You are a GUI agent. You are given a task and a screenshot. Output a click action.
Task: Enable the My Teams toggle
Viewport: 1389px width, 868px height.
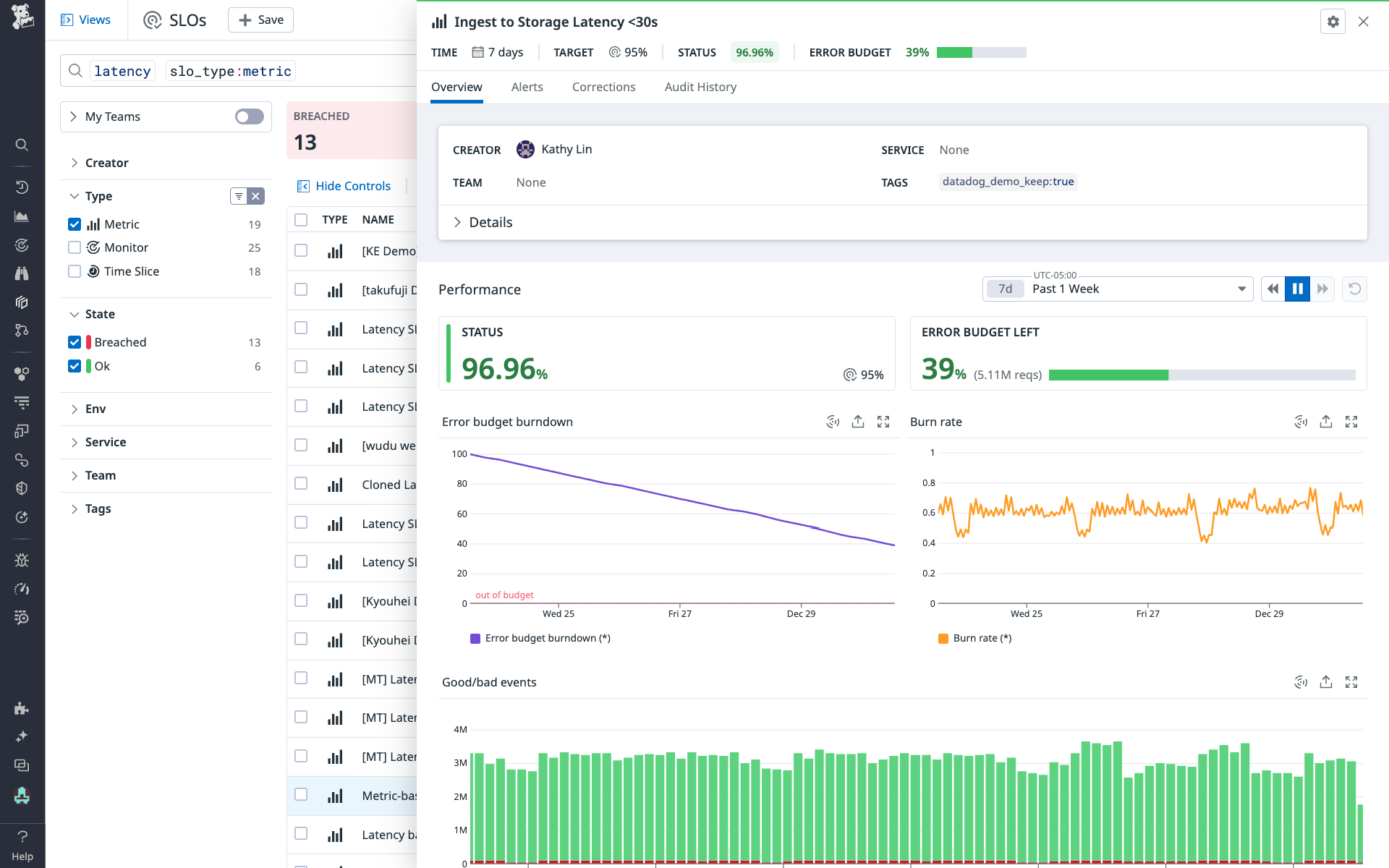248,116
